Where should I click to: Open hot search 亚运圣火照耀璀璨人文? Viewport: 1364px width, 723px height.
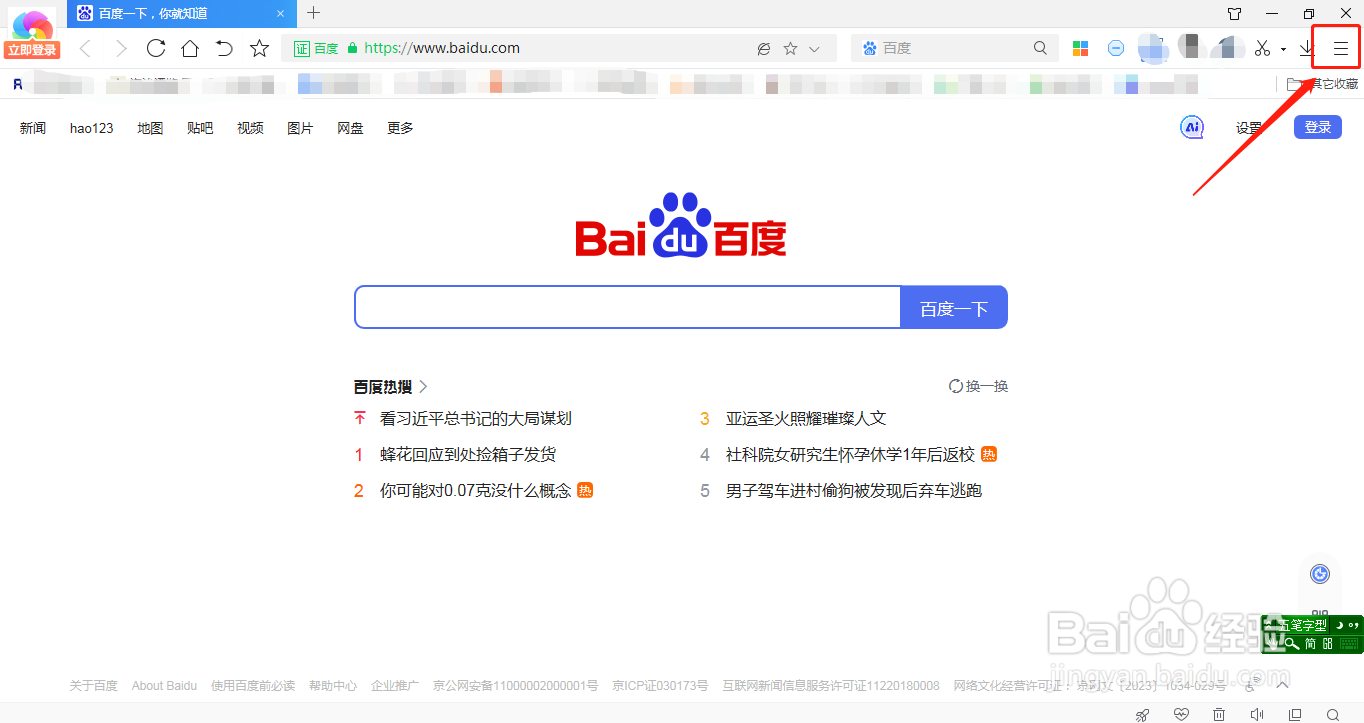[x=806, y=418]
